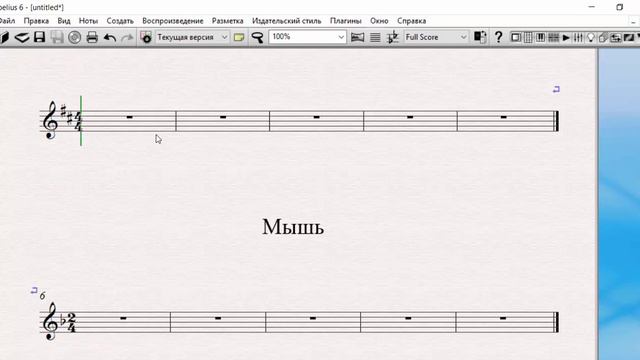
Task: Open the Текущая версия version dropdown
Action: point(224,37)
